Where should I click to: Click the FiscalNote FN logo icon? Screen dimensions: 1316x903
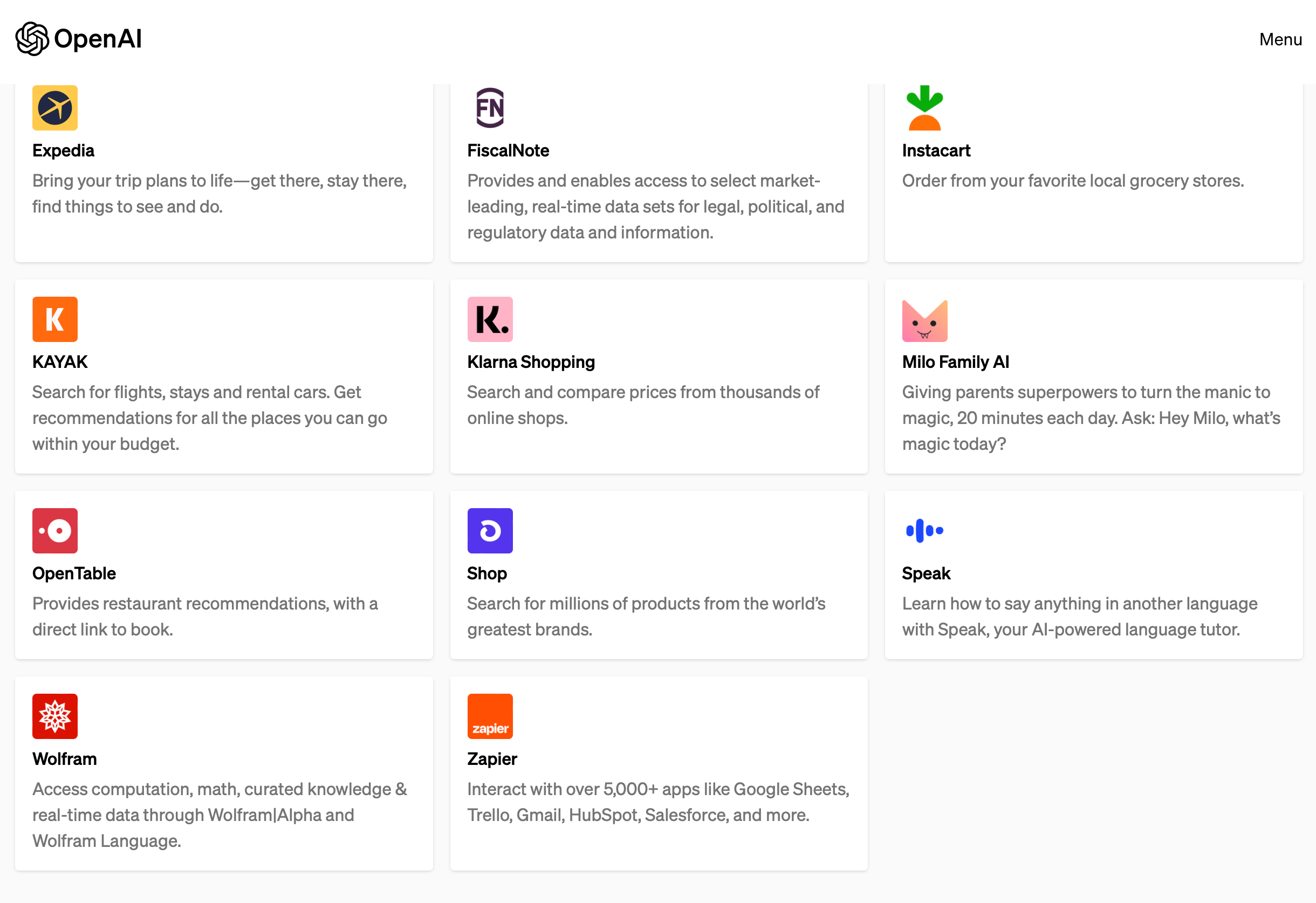click(490, 108)
